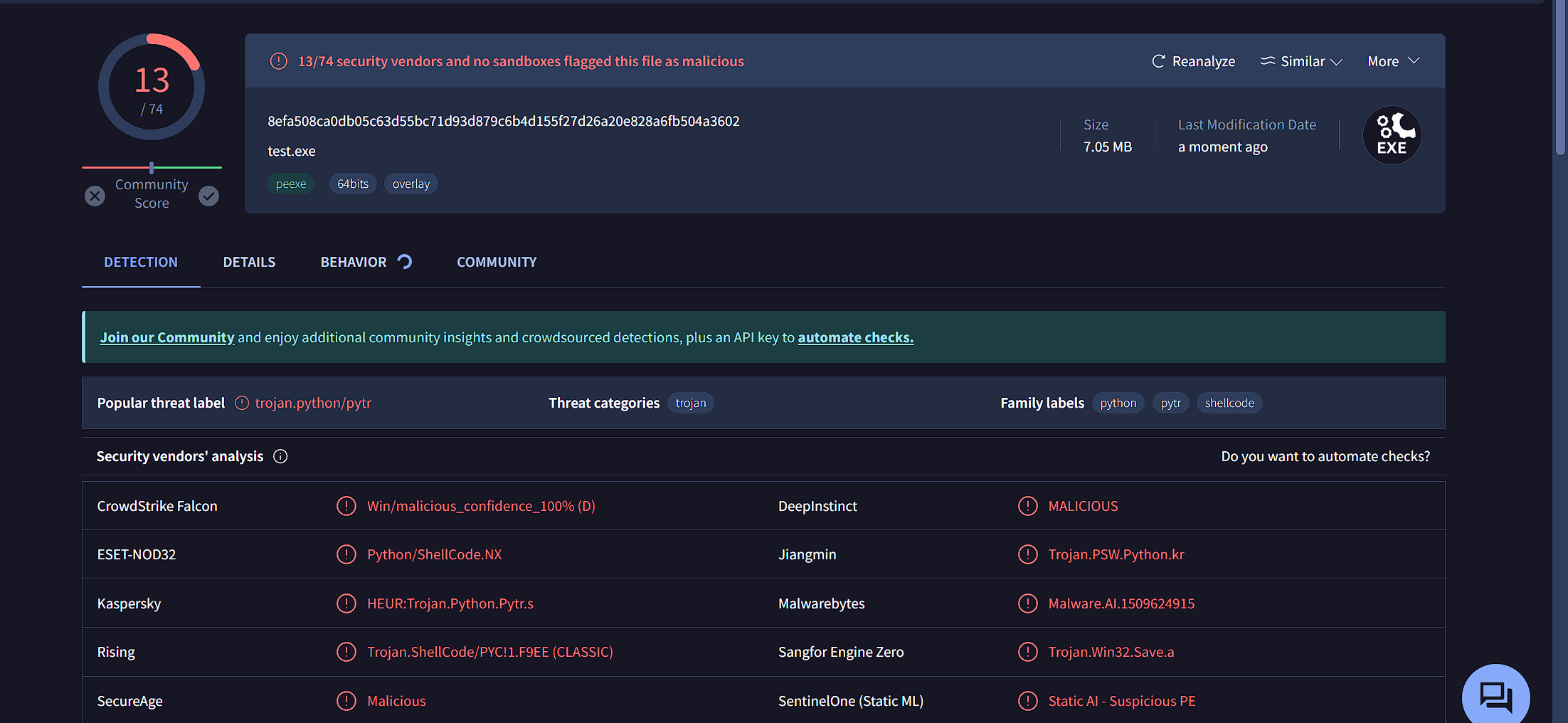
Task: Click the CrowdStrike Falcon vendor name
Action: (157, 506)
